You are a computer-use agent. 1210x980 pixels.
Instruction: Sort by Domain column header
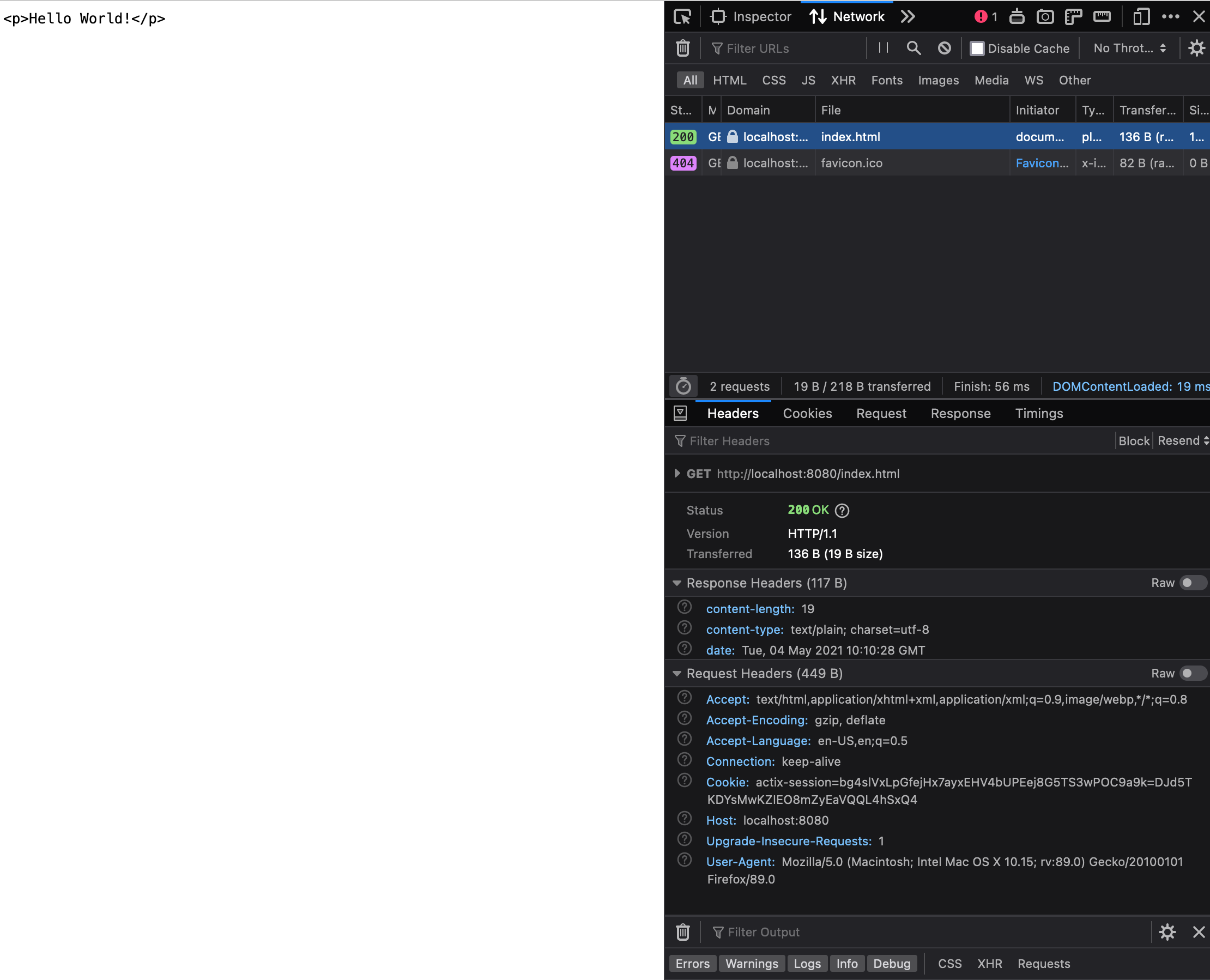[768, 110]
